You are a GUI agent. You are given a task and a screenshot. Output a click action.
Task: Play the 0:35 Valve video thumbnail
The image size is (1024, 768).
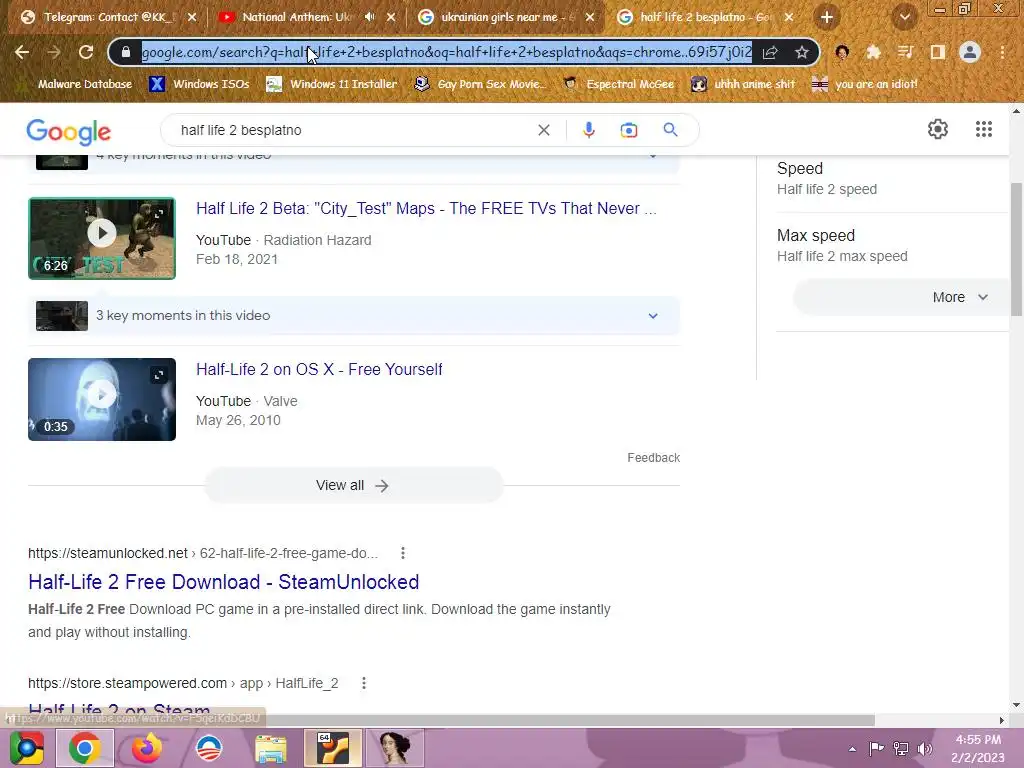102,399
